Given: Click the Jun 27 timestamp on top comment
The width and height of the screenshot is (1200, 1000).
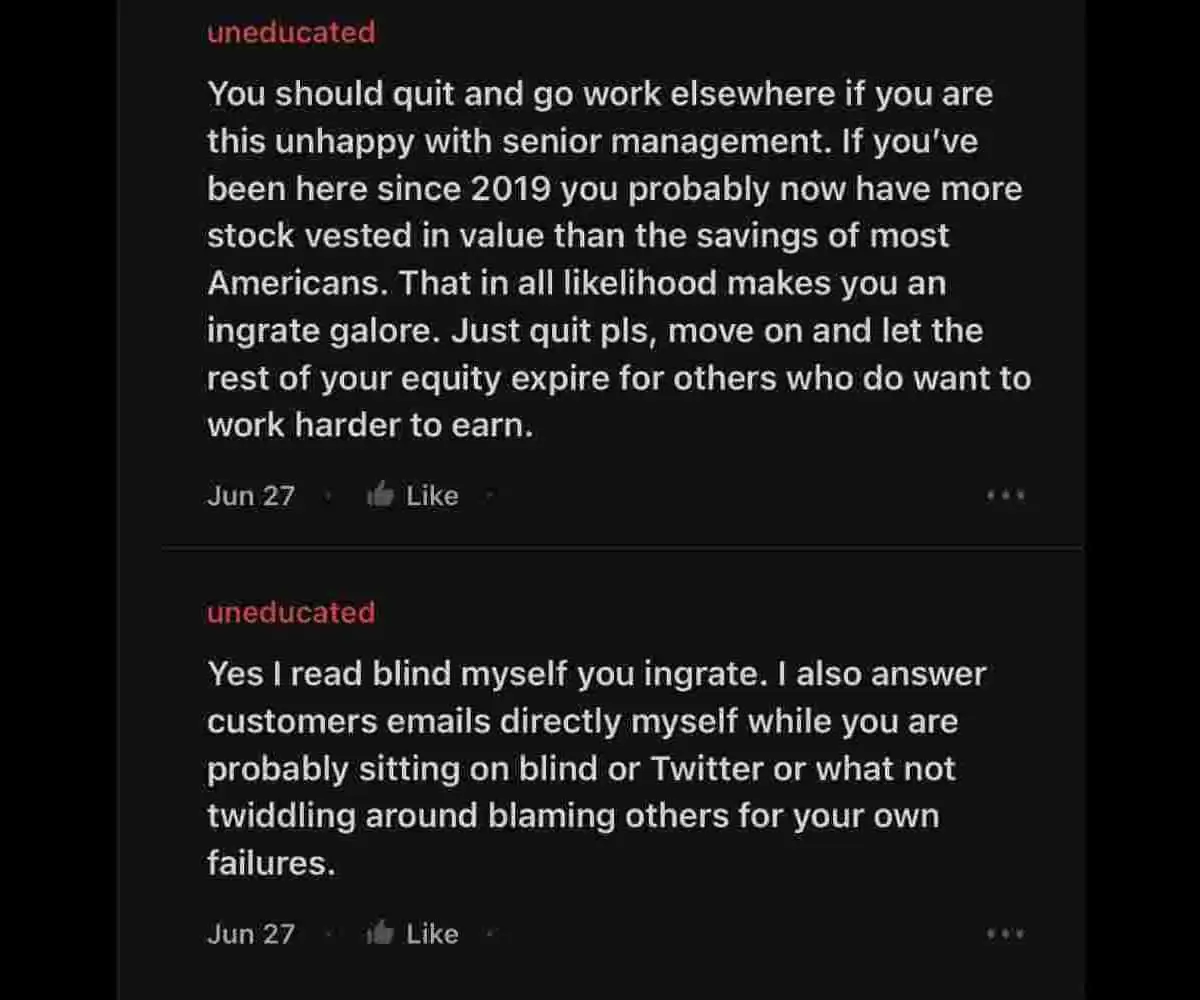Looking at the screenshot, I should 251,496.
